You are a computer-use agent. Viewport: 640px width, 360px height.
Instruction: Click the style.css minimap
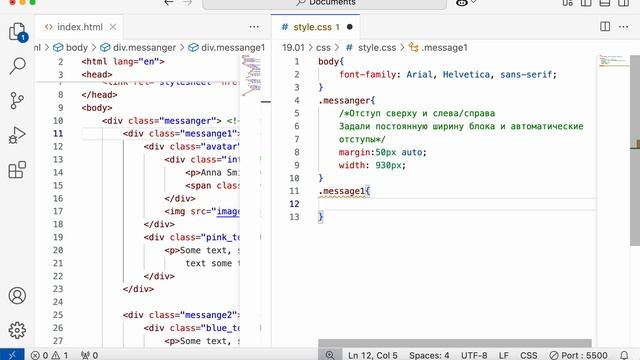[x=613, y=61]
